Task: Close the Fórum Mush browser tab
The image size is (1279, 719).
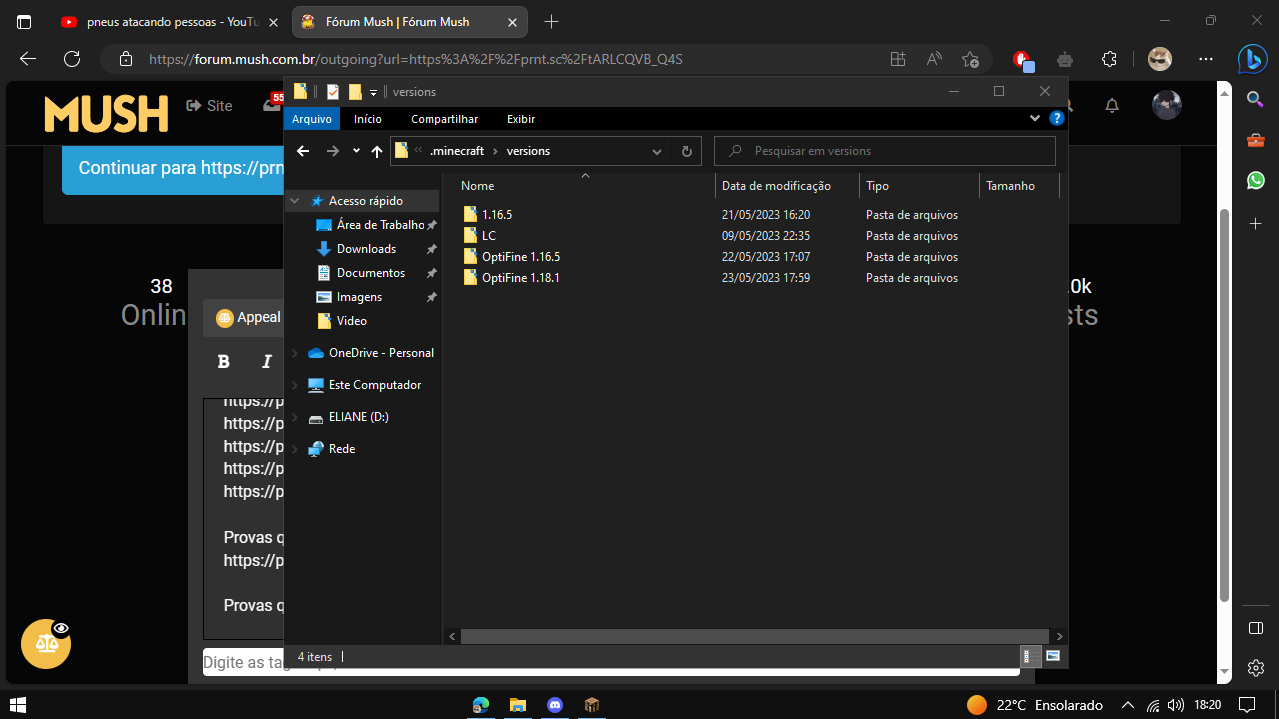Action: coord(511,22)
